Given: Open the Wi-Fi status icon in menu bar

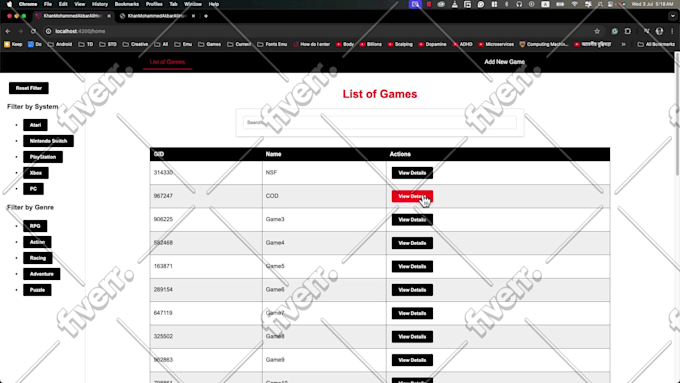Looking at the screenshot, I should (x=575, y=4).
